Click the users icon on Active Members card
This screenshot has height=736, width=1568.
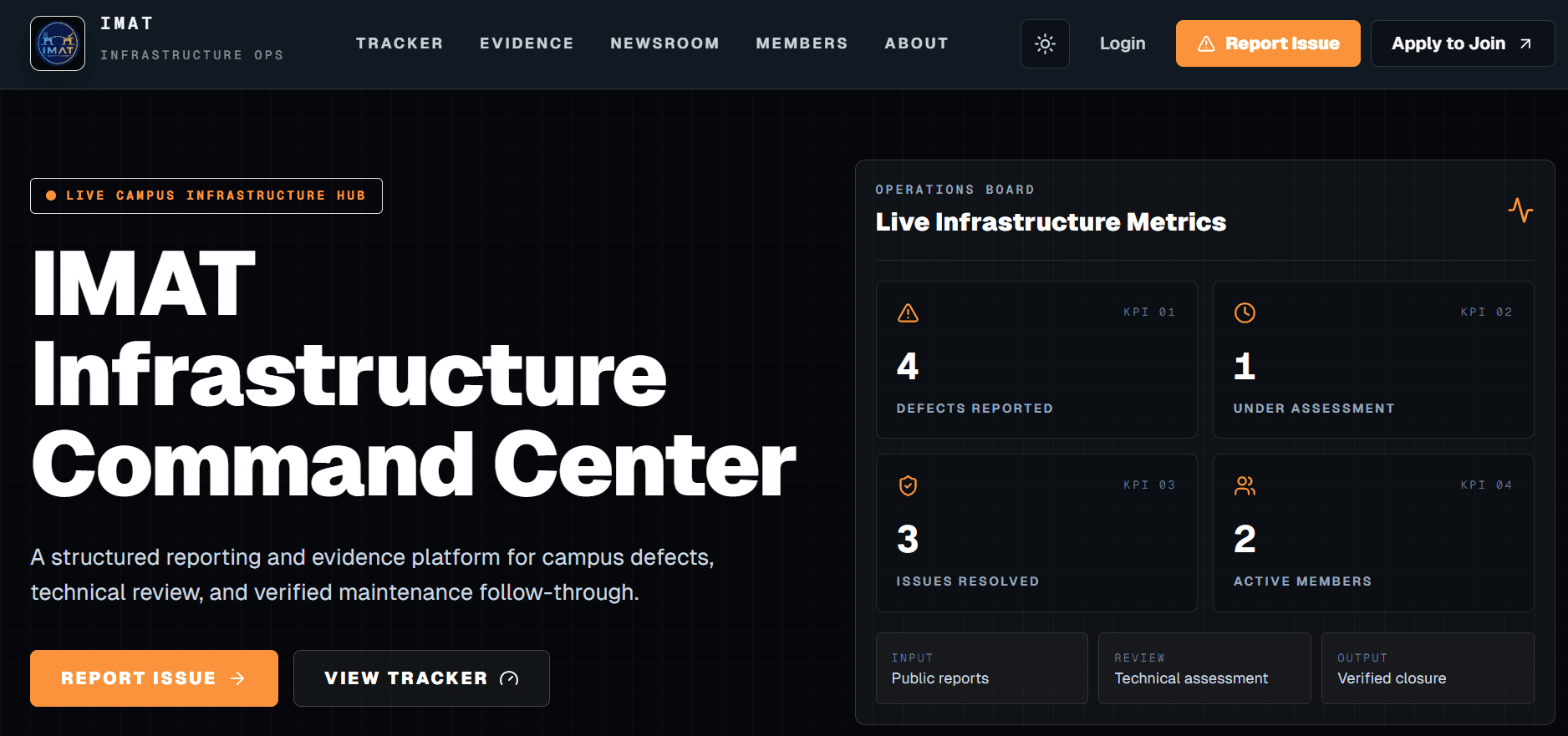point(1245,486)
